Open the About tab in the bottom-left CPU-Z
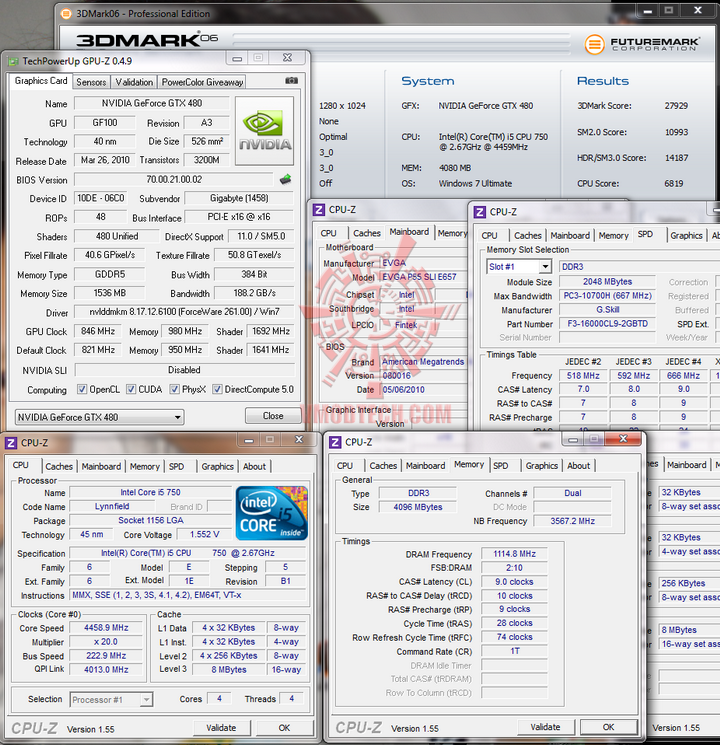The width and height of the screenshot is (720, 745). pos(254,467)
